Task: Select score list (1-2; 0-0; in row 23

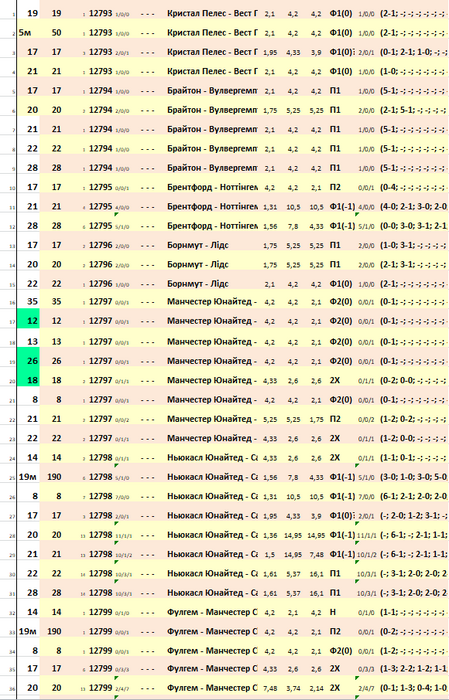Action: click(413, 438)
